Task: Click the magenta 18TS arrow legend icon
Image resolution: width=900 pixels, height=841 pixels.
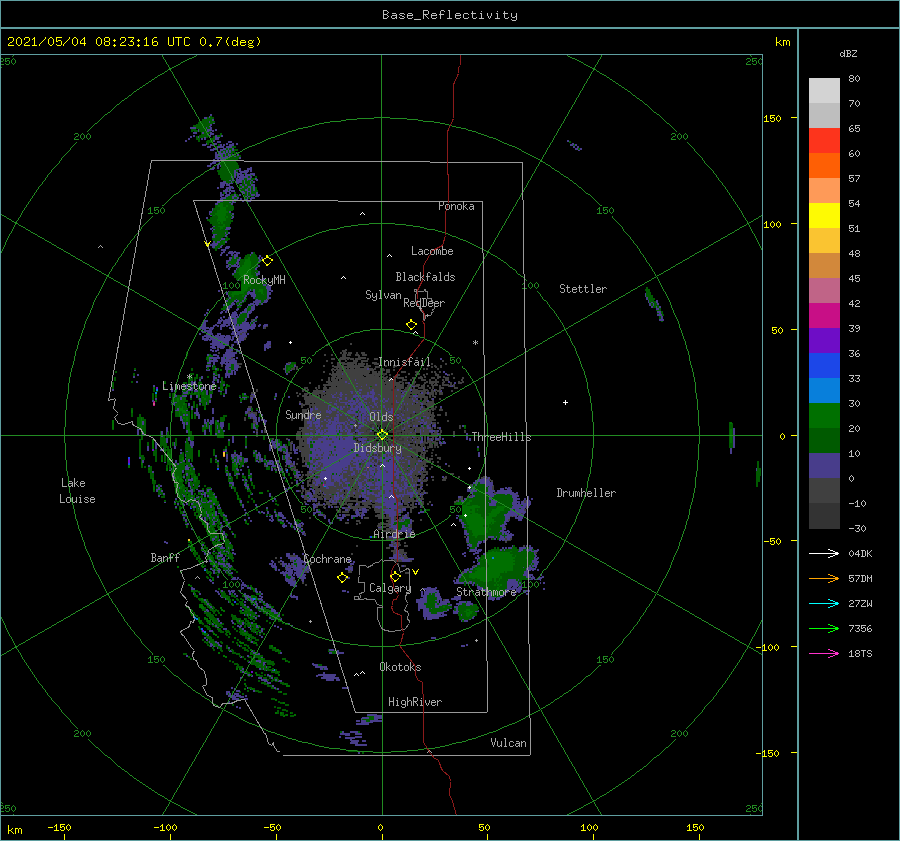Action: point(824,653)
